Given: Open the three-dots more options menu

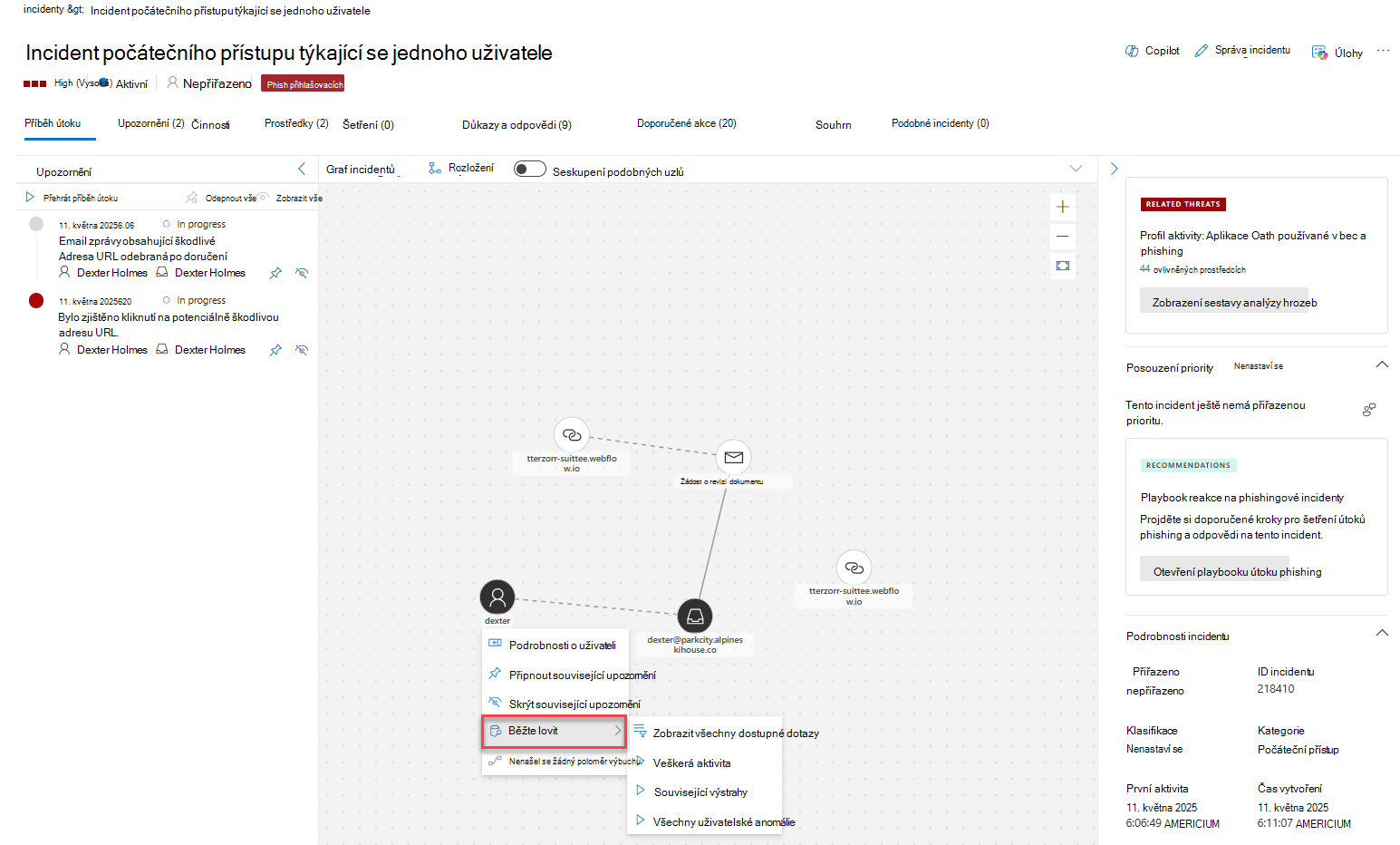Looking at the screenshot, I should pyautogui.click(x=1383, y=51).
